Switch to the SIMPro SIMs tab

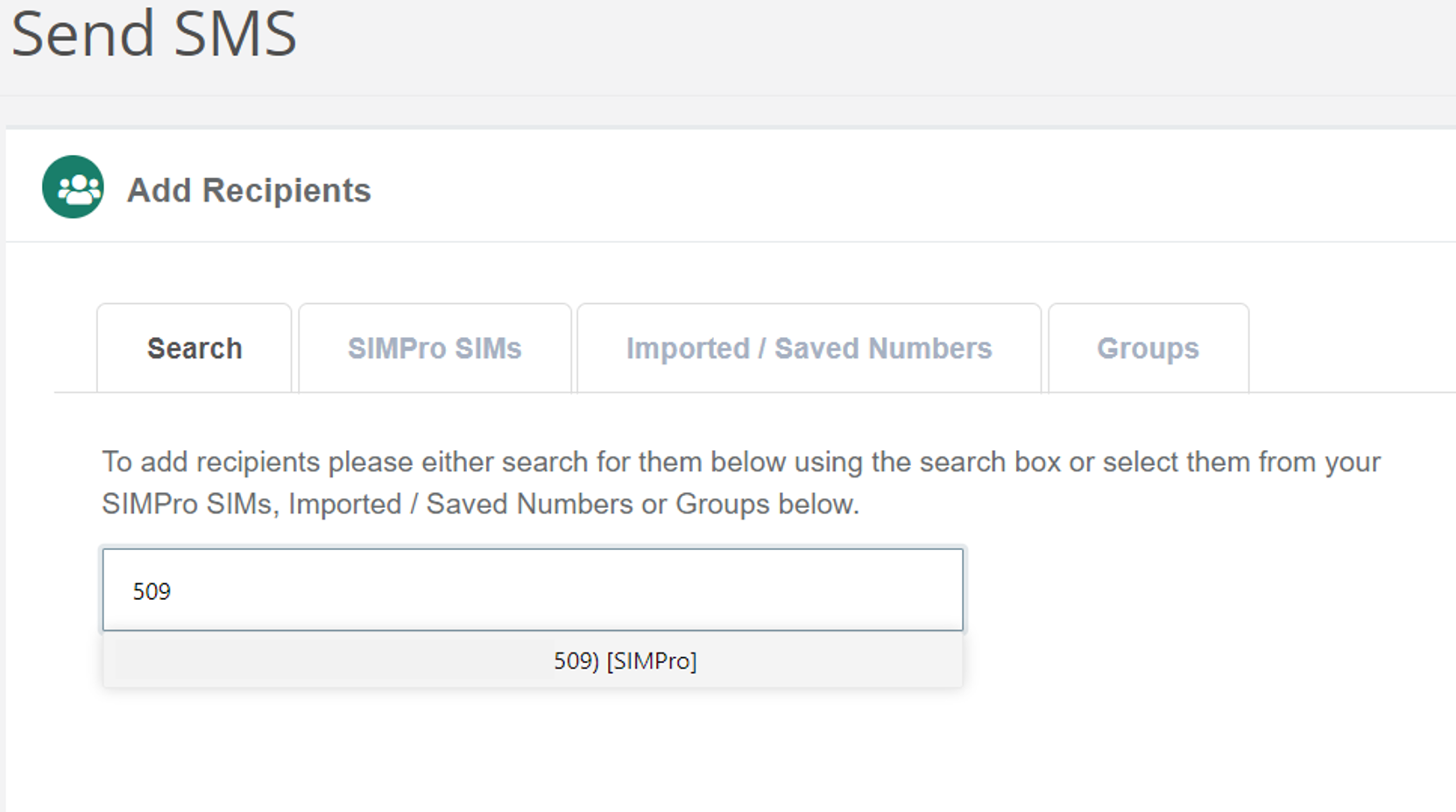[435, 349]
